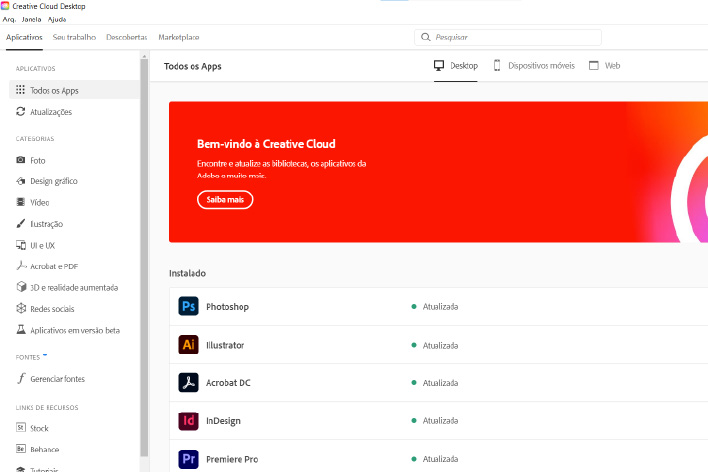Switch to the Aplicativos tab
Screen dimensions: 708x472
(x=24, y=37)
